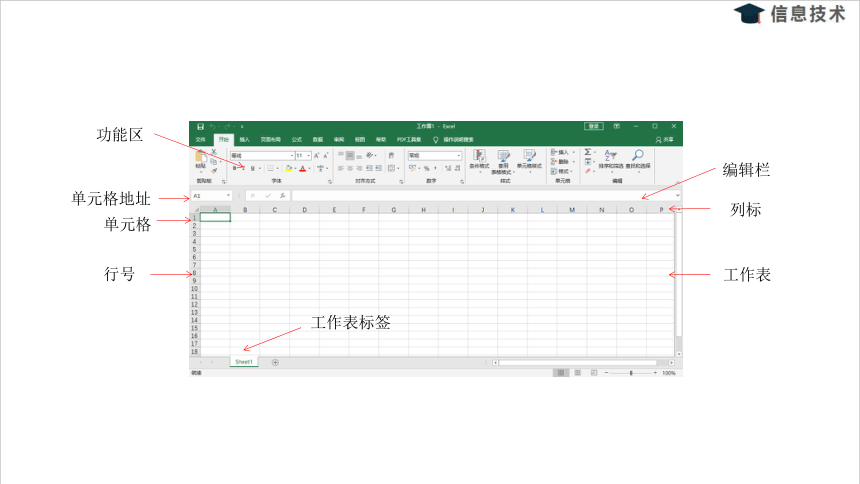Toggle align text left
Image resolution: width=860 pixels, height=484 pixels.
coord(341,168)
